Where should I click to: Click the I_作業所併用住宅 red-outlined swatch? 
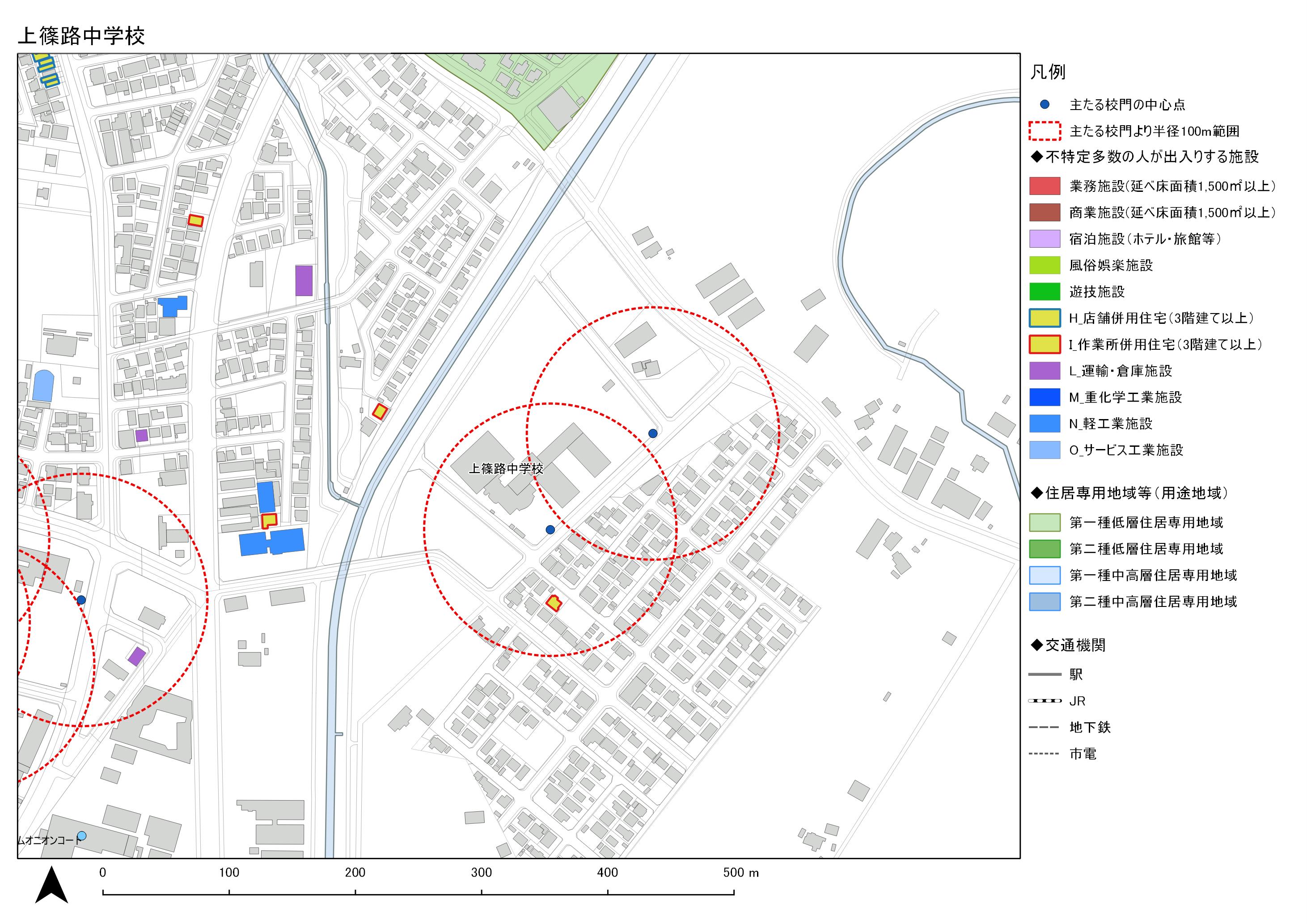tap(1045, 344)
